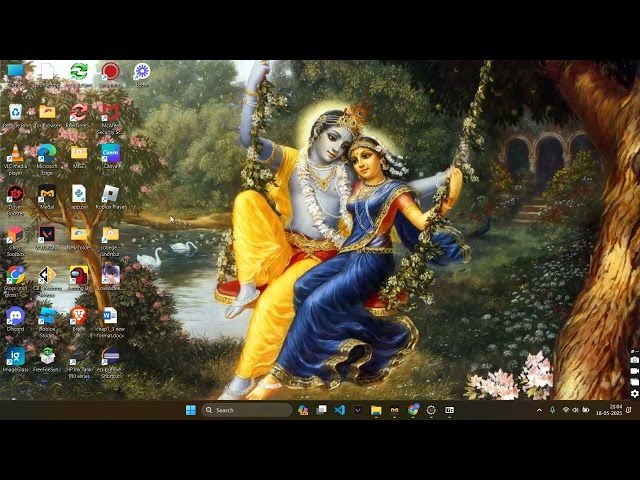Open the clock and date flyout
The height and width of the screenshot is (480, 640).
pyautogui.click(x=609, y=410)
